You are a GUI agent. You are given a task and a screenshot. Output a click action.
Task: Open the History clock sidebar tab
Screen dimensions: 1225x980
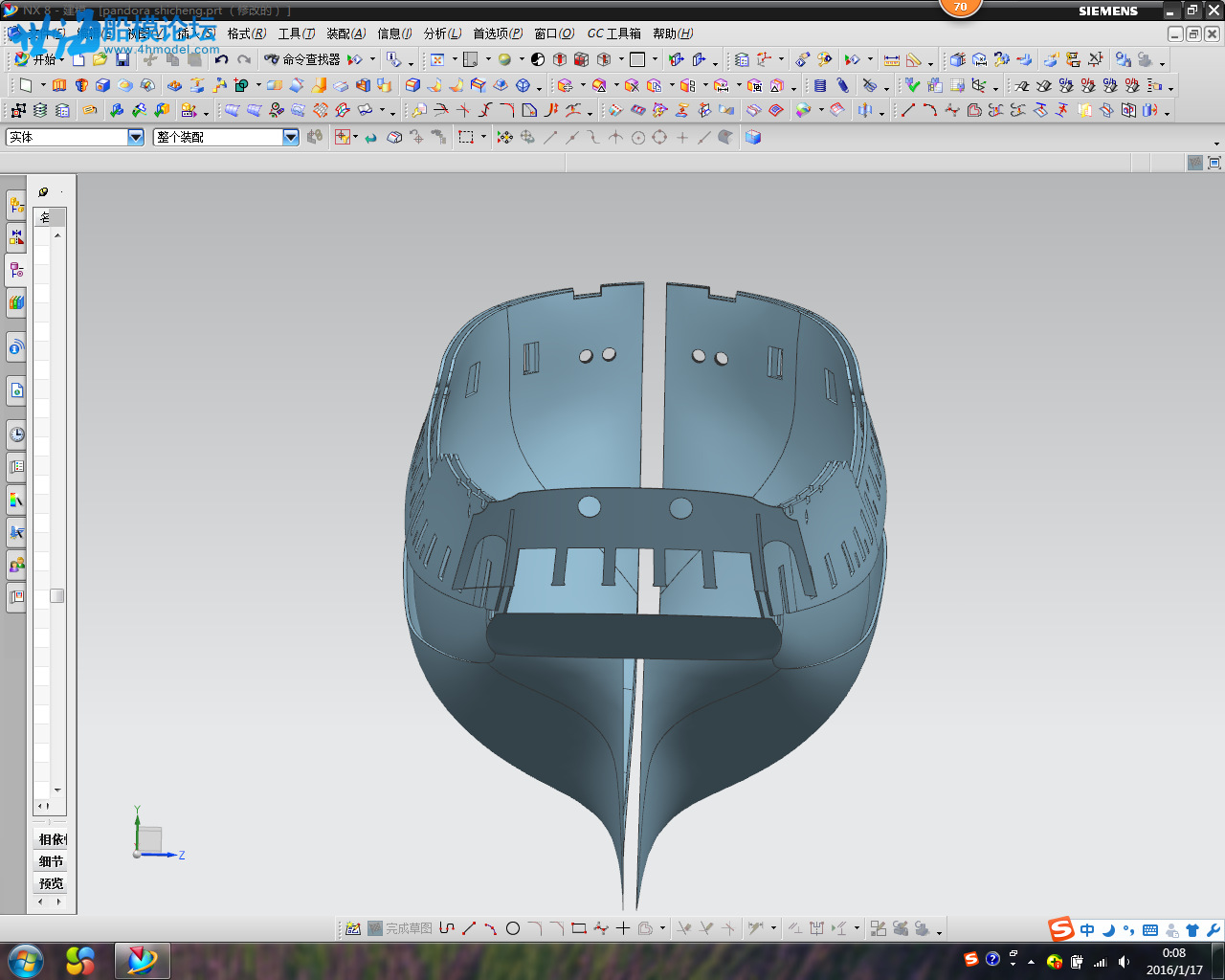(x=16, y=434)
